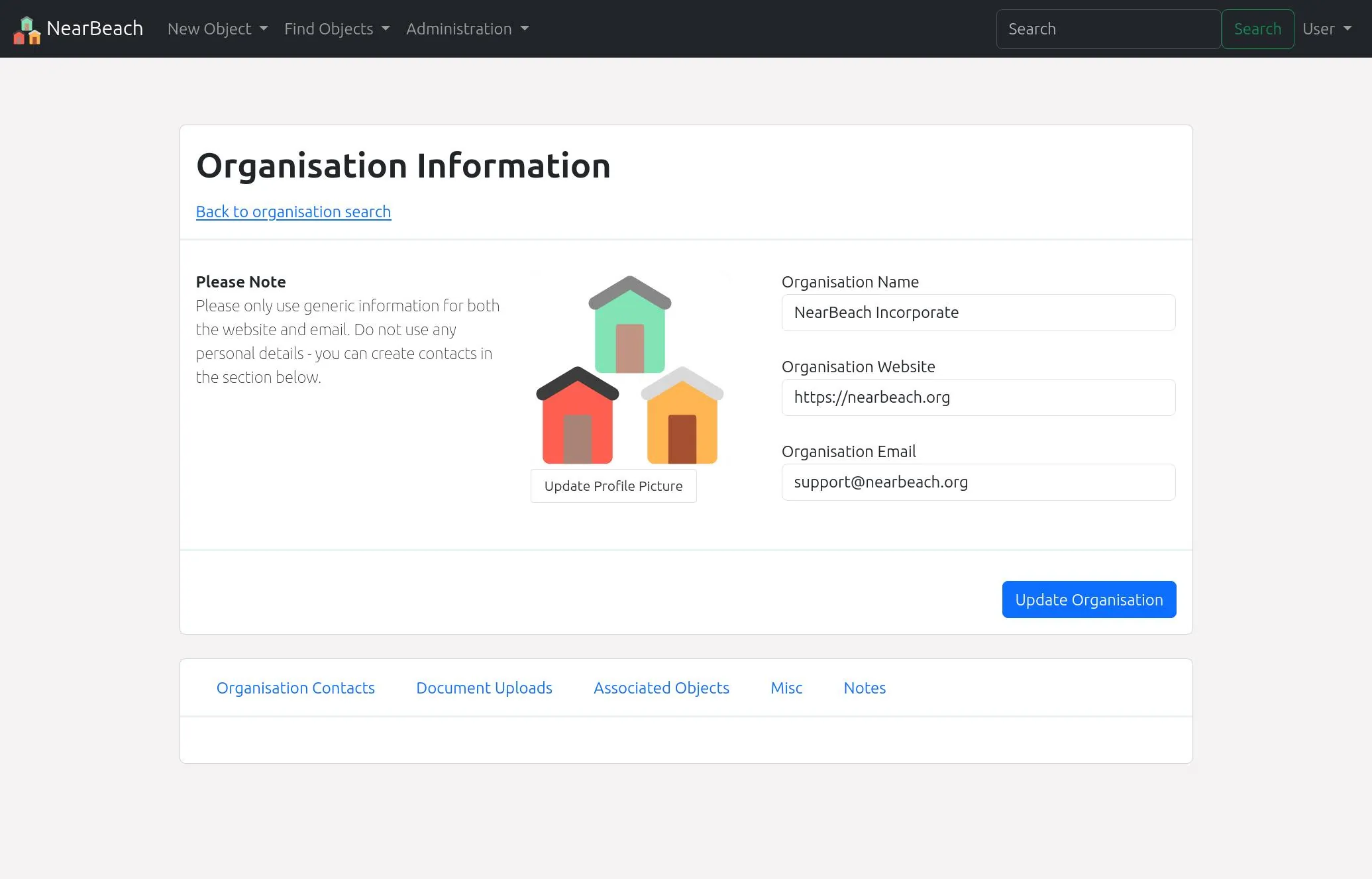Open the Find Objects dropdown

(337, 28)
